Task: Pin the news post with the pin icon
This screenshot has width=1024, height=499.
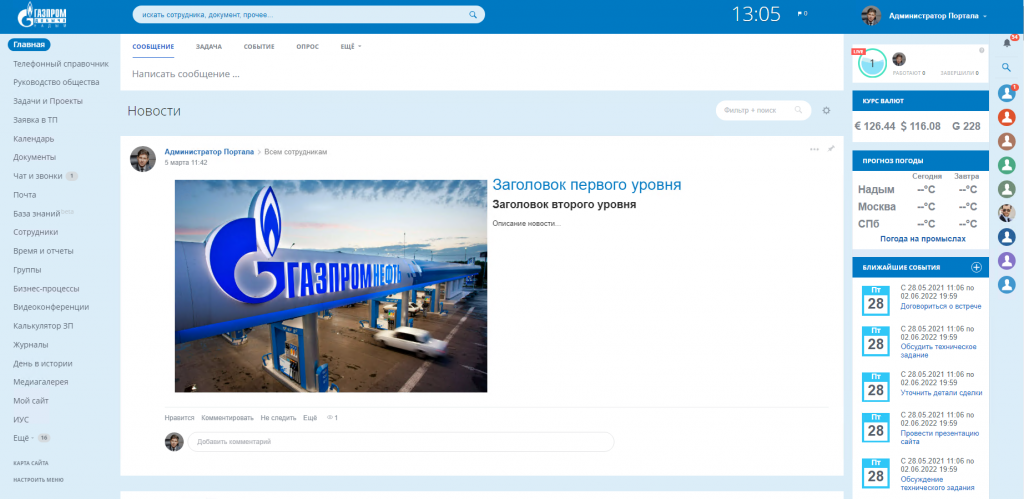Action: (x=831, y=149)
